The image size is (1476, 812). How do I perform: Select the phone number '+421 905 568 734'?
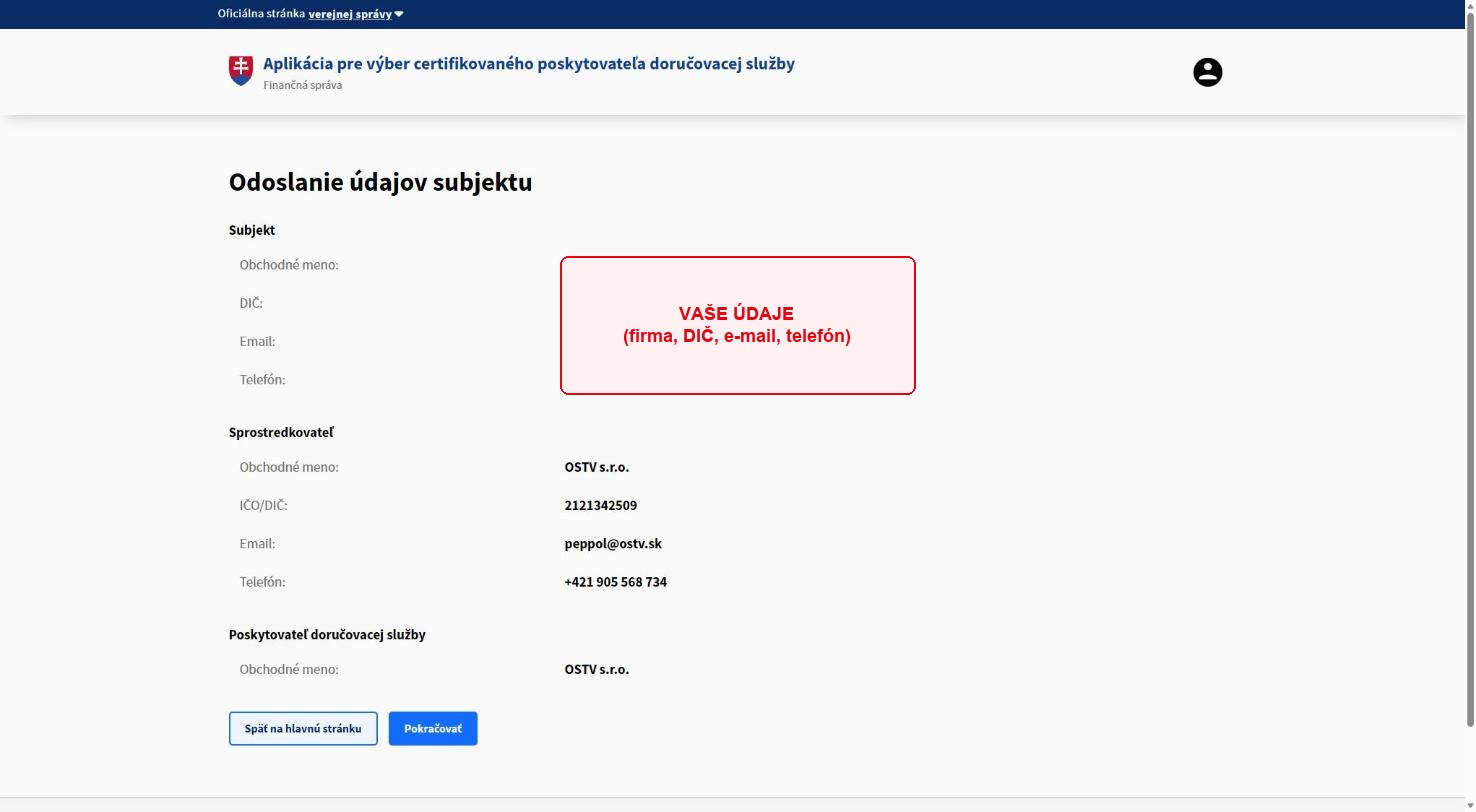615,582
